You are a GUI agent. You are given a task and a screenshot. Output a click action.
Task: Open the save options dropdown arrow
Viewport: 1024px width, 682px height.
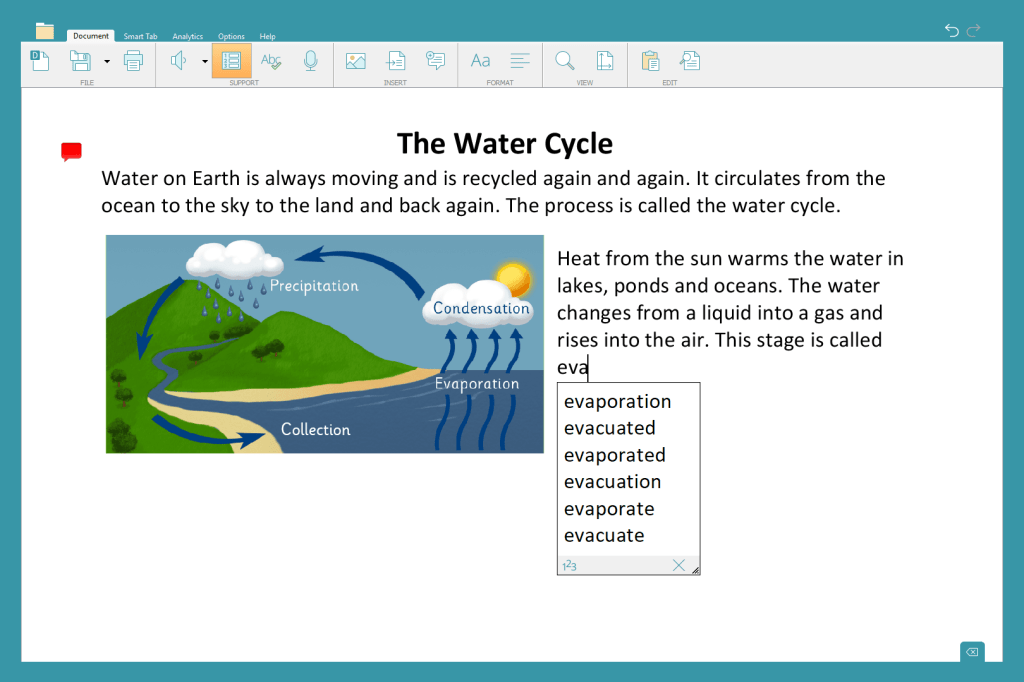click(106, 61)
